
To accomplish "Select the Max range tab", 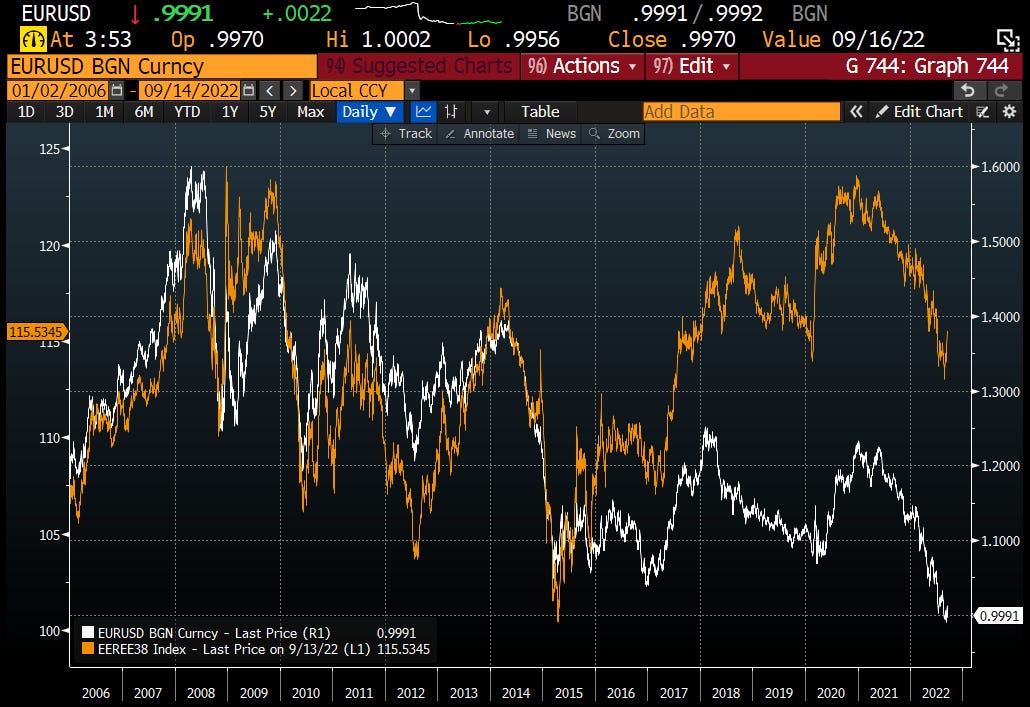I will pyautogui.click(x=311, y=112).
